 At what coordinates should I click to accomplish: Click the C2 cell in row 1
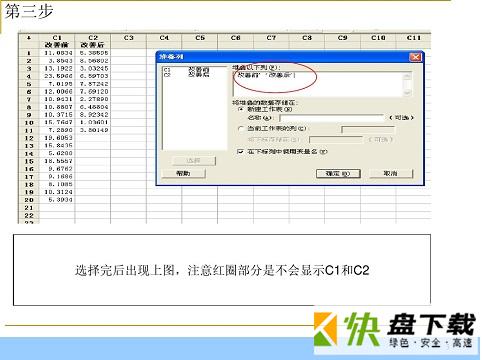pyautogui.click(x=93, y=53)
